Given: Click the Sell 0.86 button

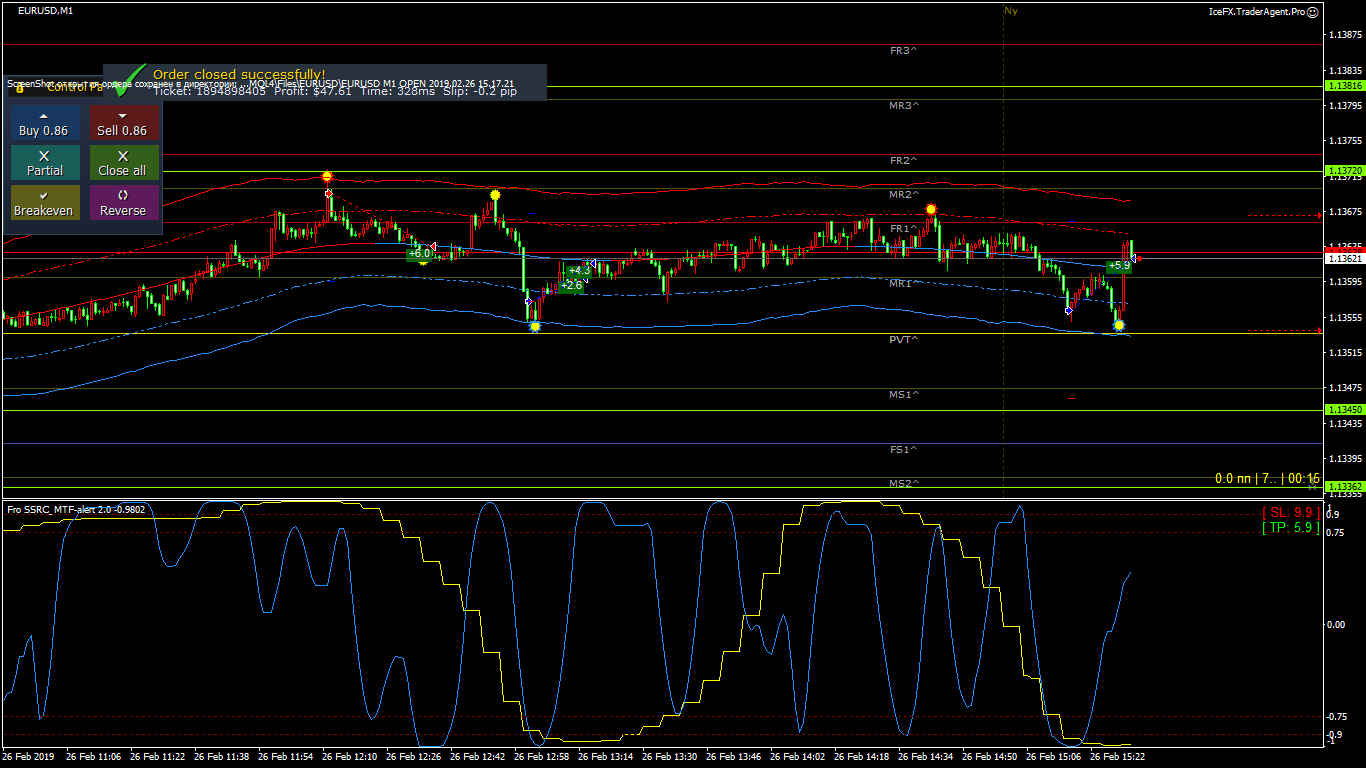Looking at the screenshot, I should click(124, 123).
